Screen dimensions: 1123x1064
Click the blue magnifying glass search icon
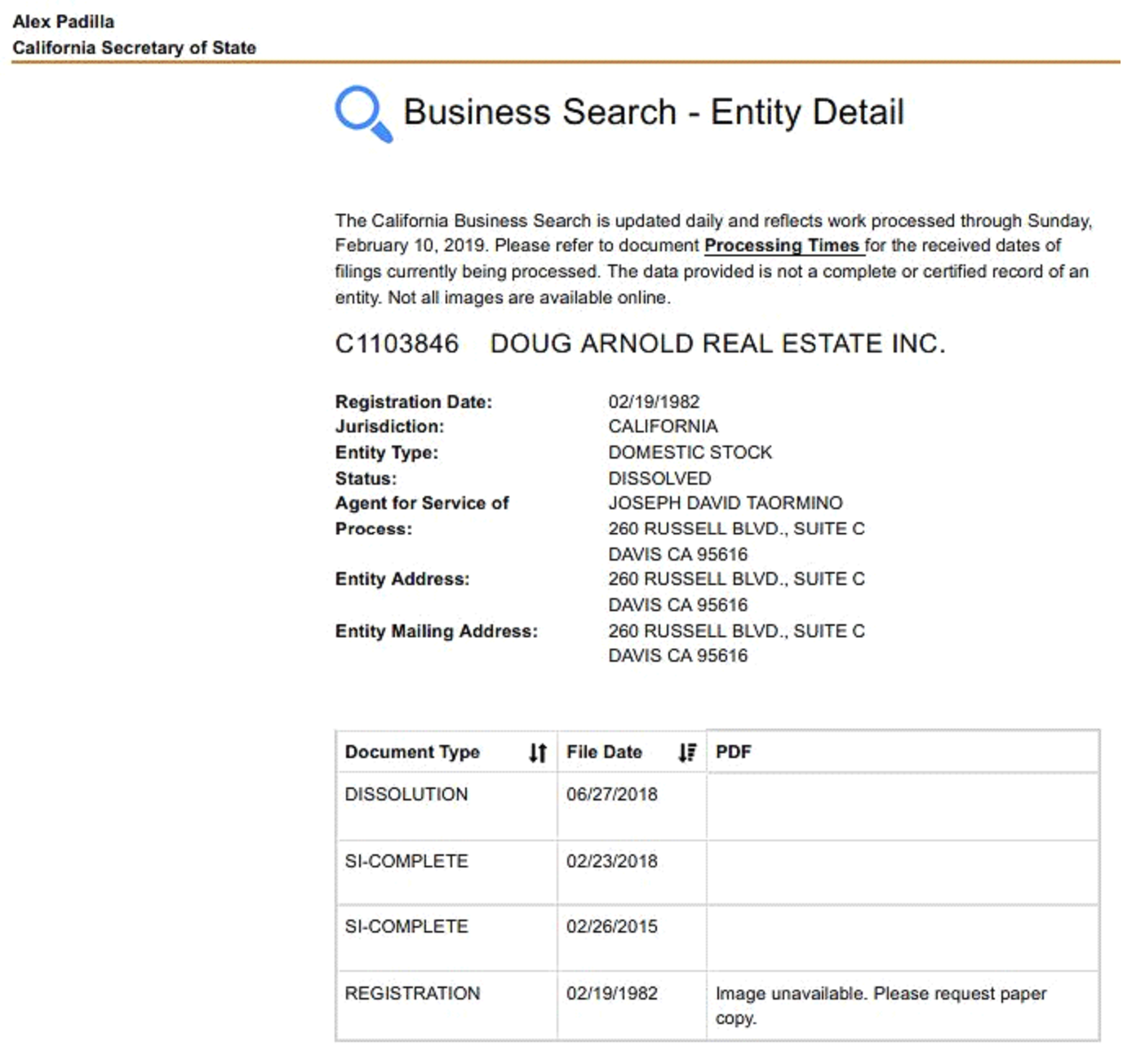click(362, 113)
